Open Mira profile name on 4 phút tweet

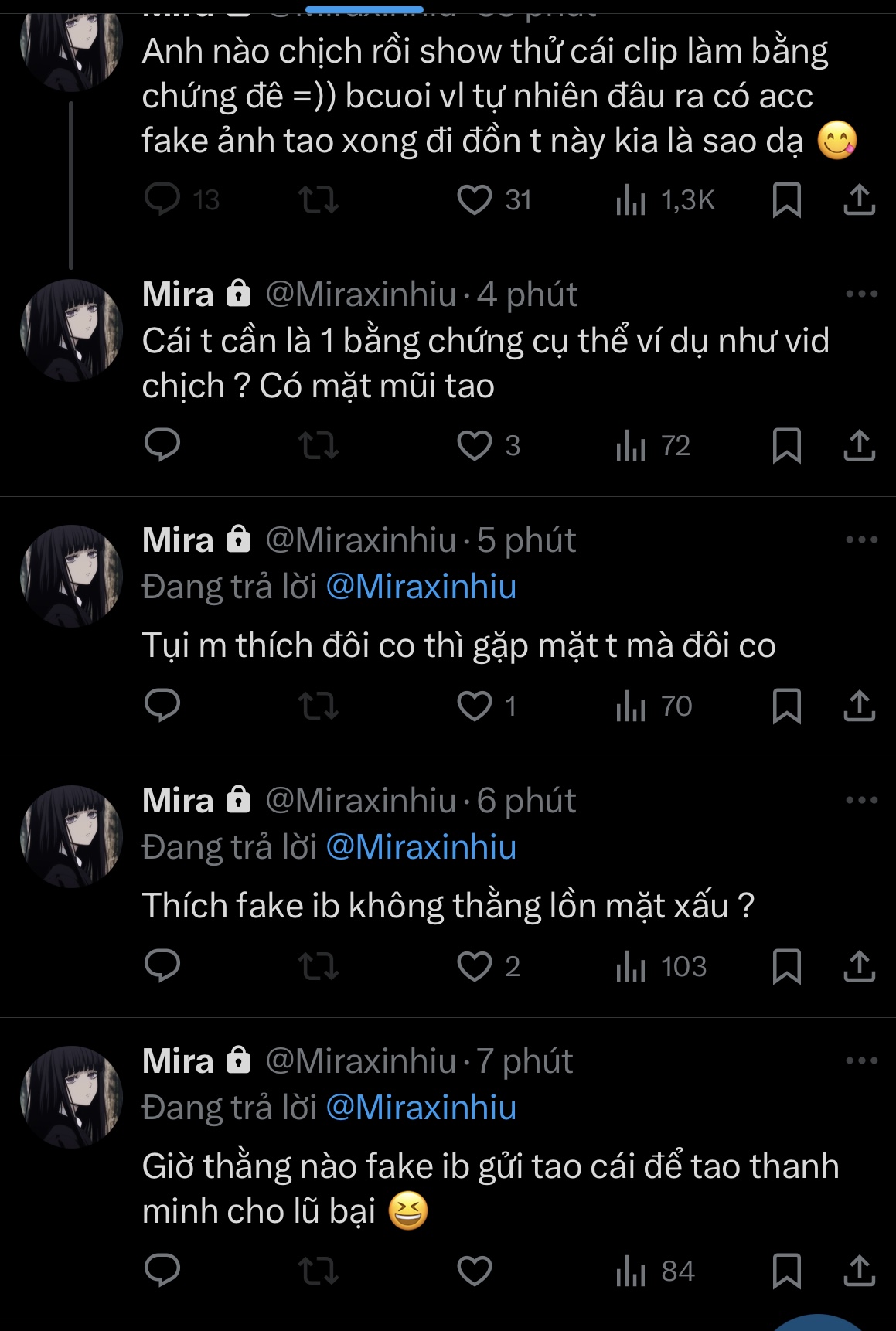[178, 294]
